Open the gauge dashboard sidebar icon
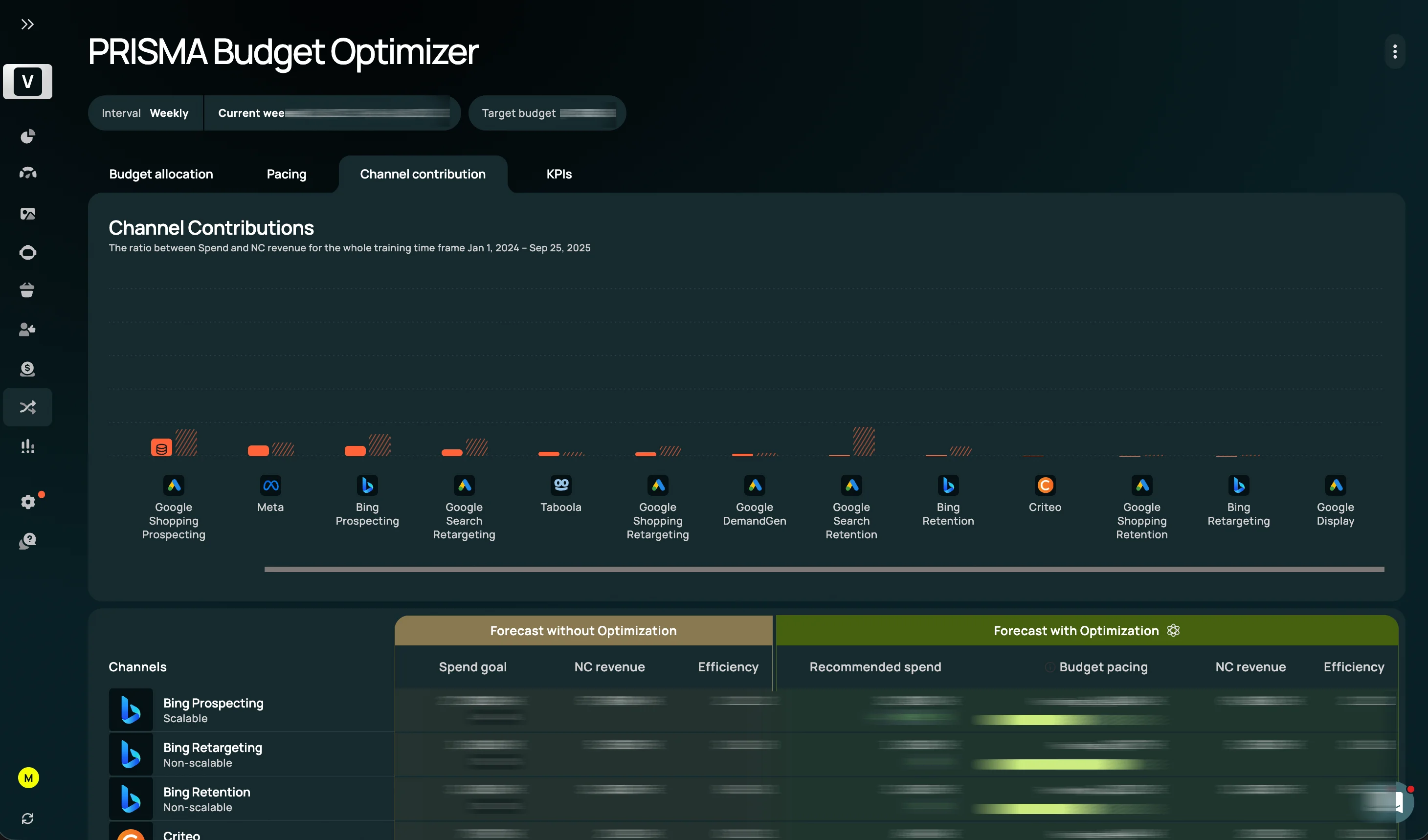The image size is (1428, 840). 27,173
